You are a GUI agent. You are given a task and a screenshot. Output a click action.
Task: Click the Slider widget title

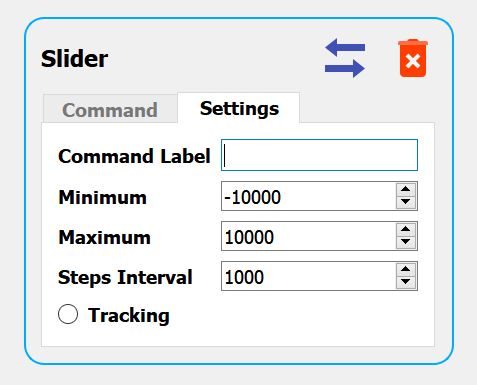75,59
